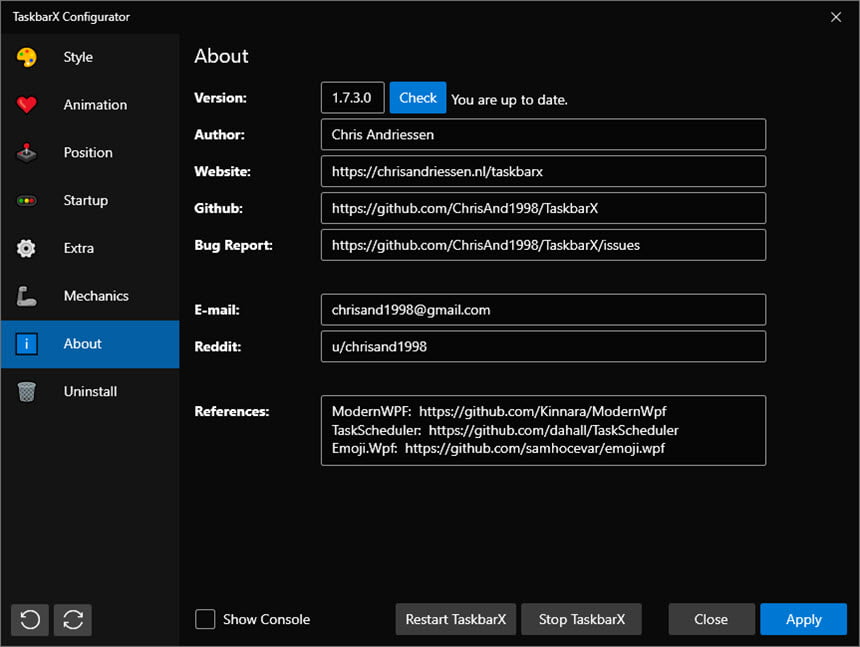Click the ModernWPF reference line
Screen dimensions: 860x647
click(499, 411)
